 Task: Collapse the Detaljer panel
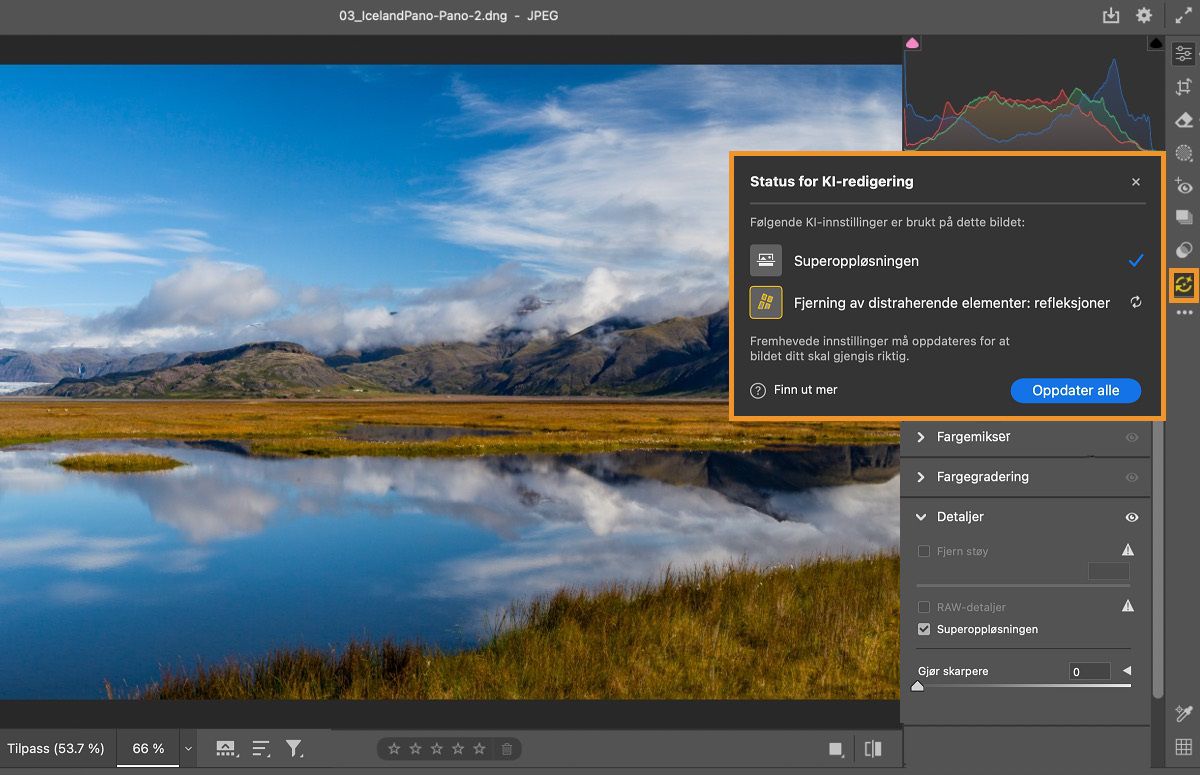click(921, 517)
